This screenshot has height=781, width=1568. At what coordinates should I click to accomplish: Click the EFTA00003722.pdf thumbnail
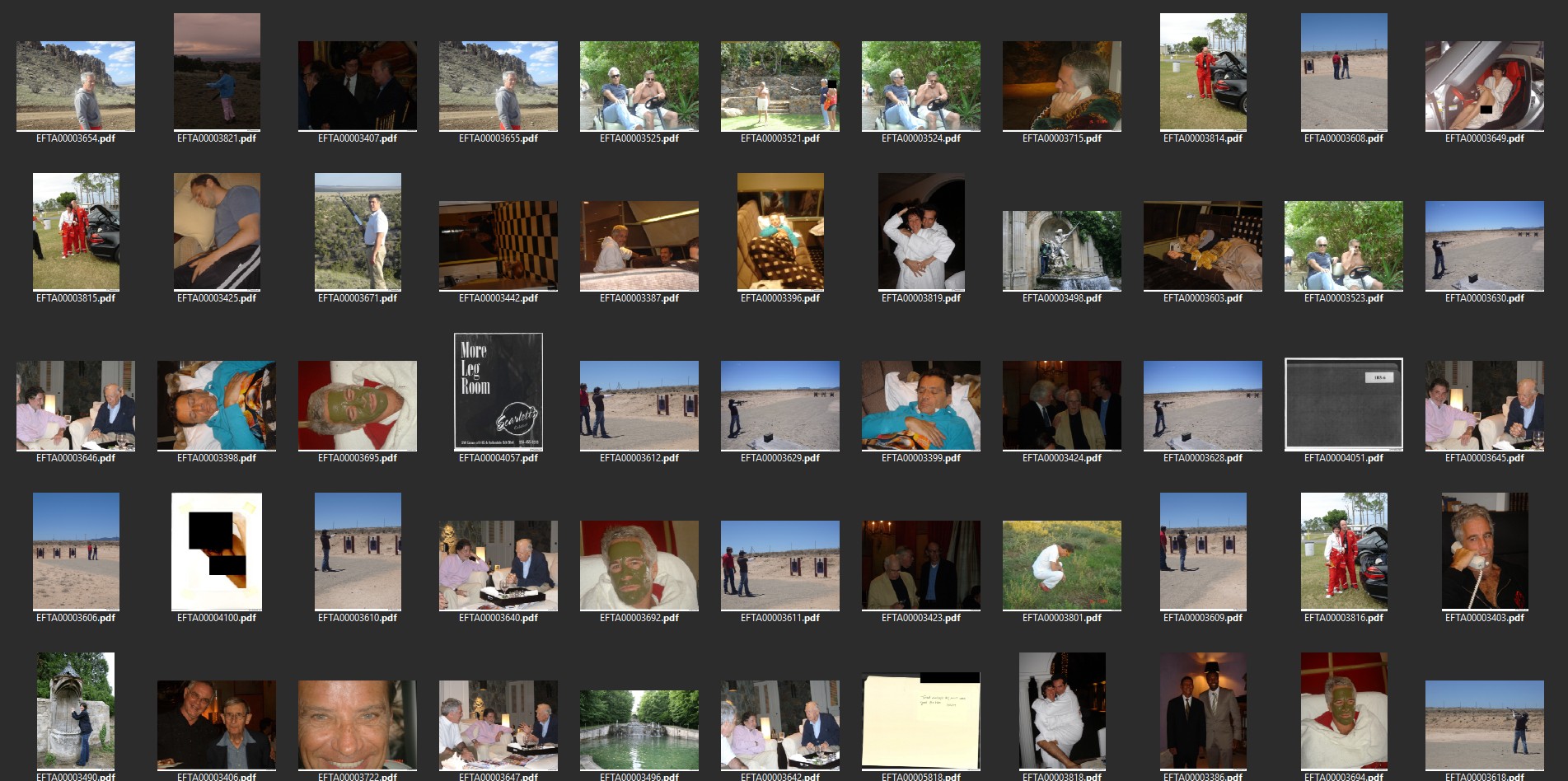click(x=358, y=725)
